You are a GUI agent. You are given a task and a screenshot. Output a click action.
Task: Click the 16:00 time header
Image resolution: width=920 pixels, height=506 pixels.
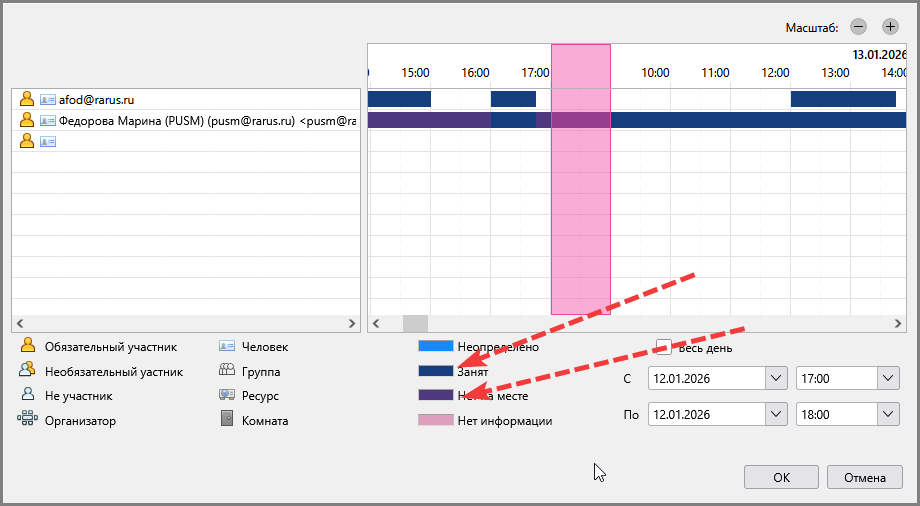(475, 73)
